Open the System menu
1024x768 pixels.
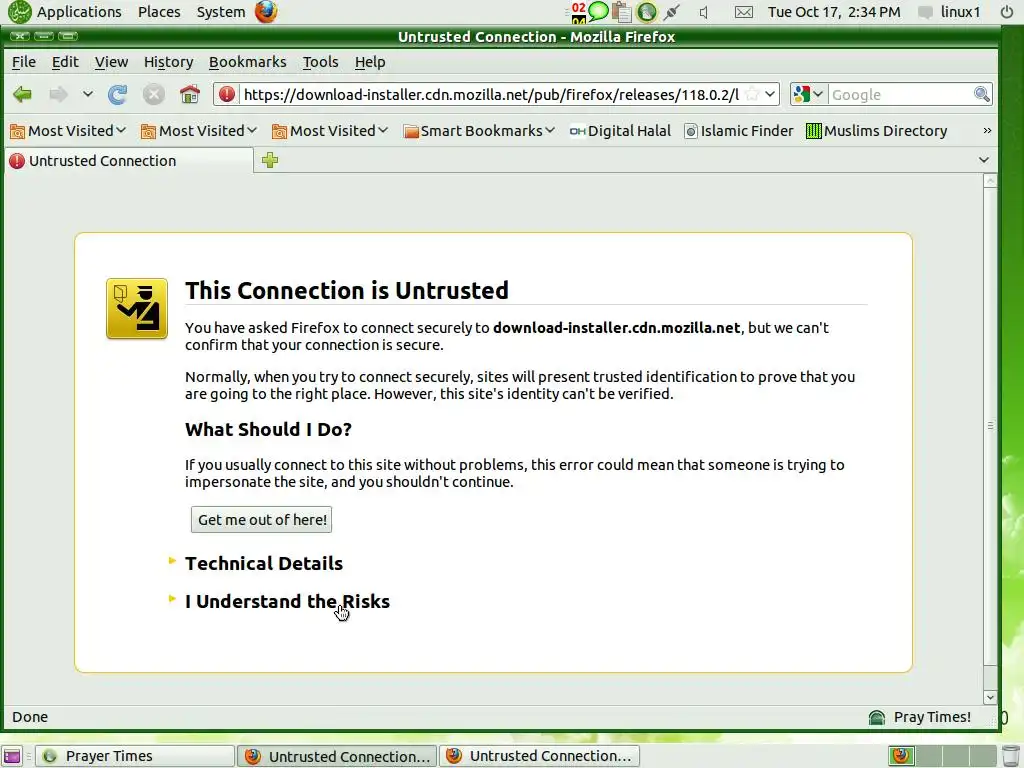coord(221,12)
